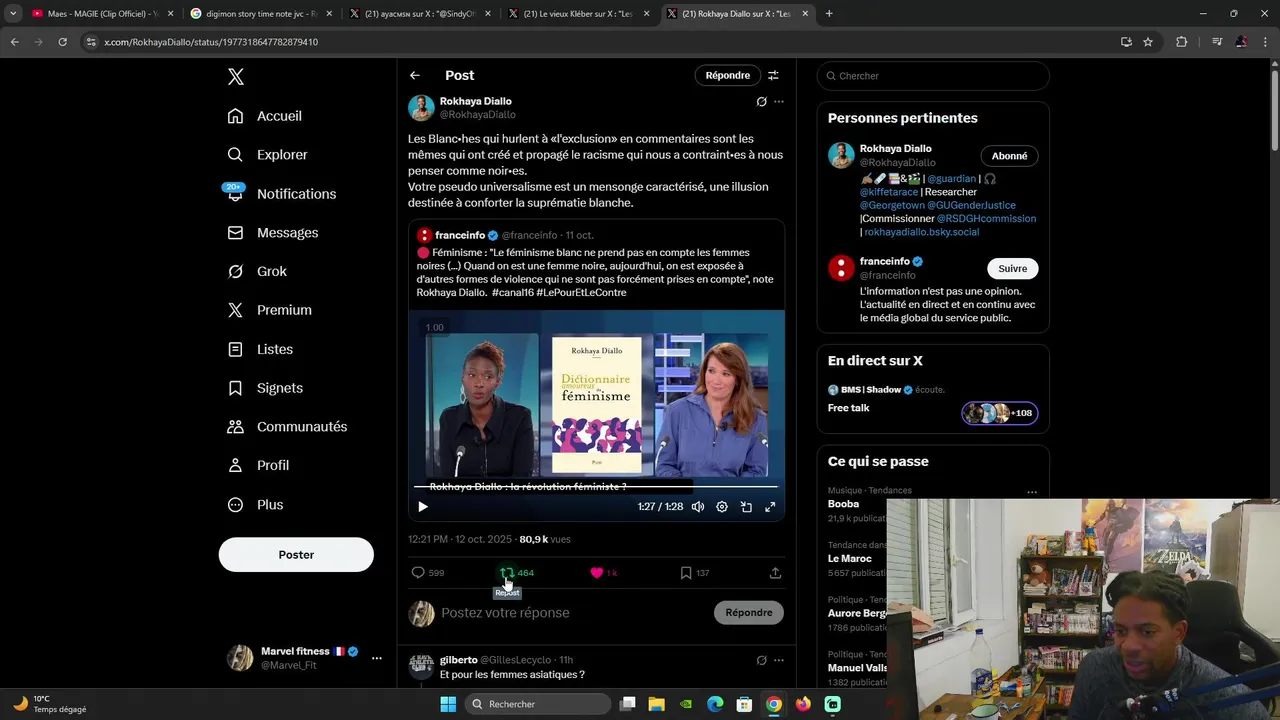The width and height of the screenshot is (1280, 720).
Task: Open File Explorer from the taskbar
Action: [657, 704]
